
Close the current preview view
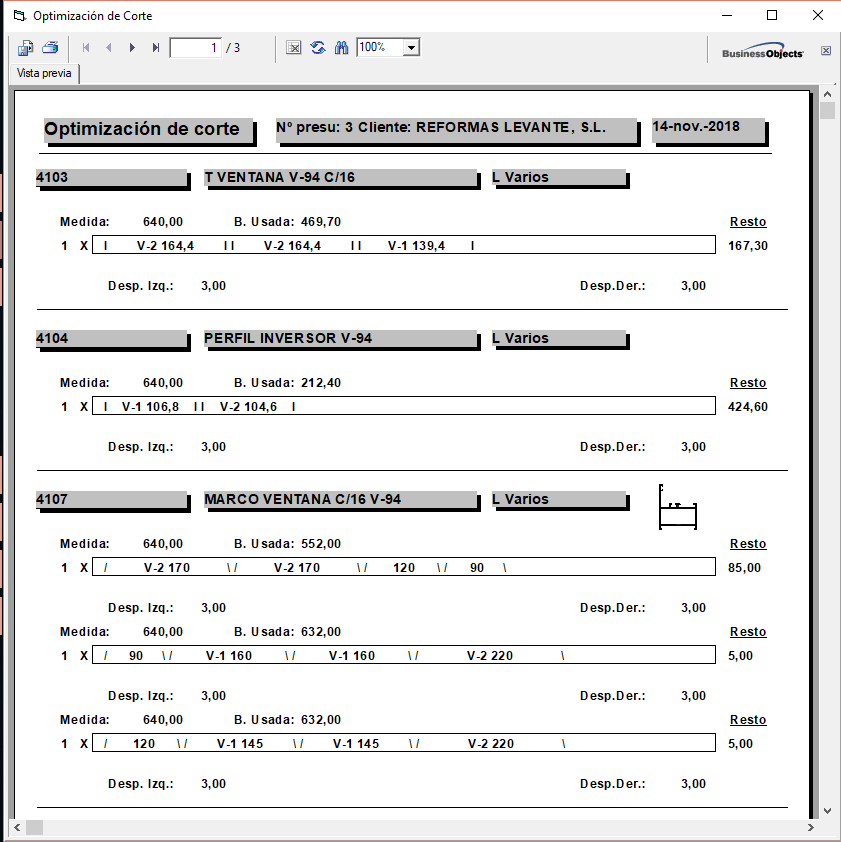tap(826, 50)
